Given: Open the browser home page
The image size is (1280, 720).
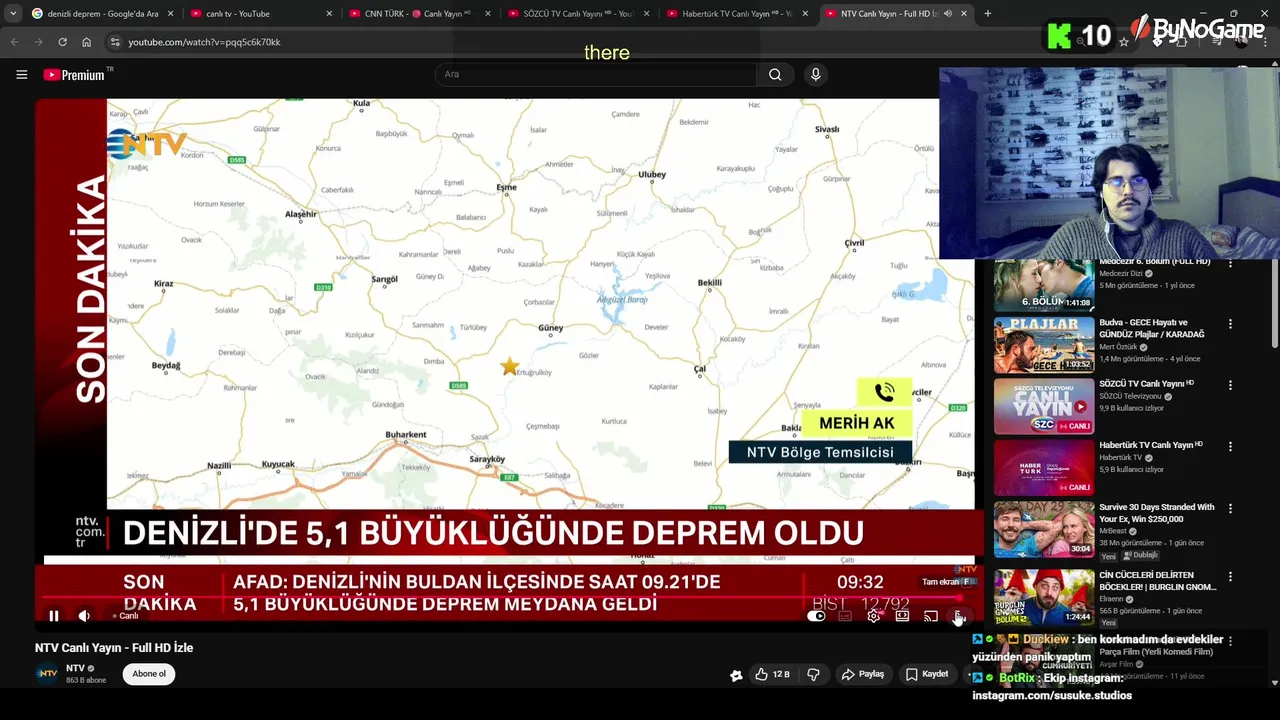Looking at the screenshot, I should coord(87,42).
